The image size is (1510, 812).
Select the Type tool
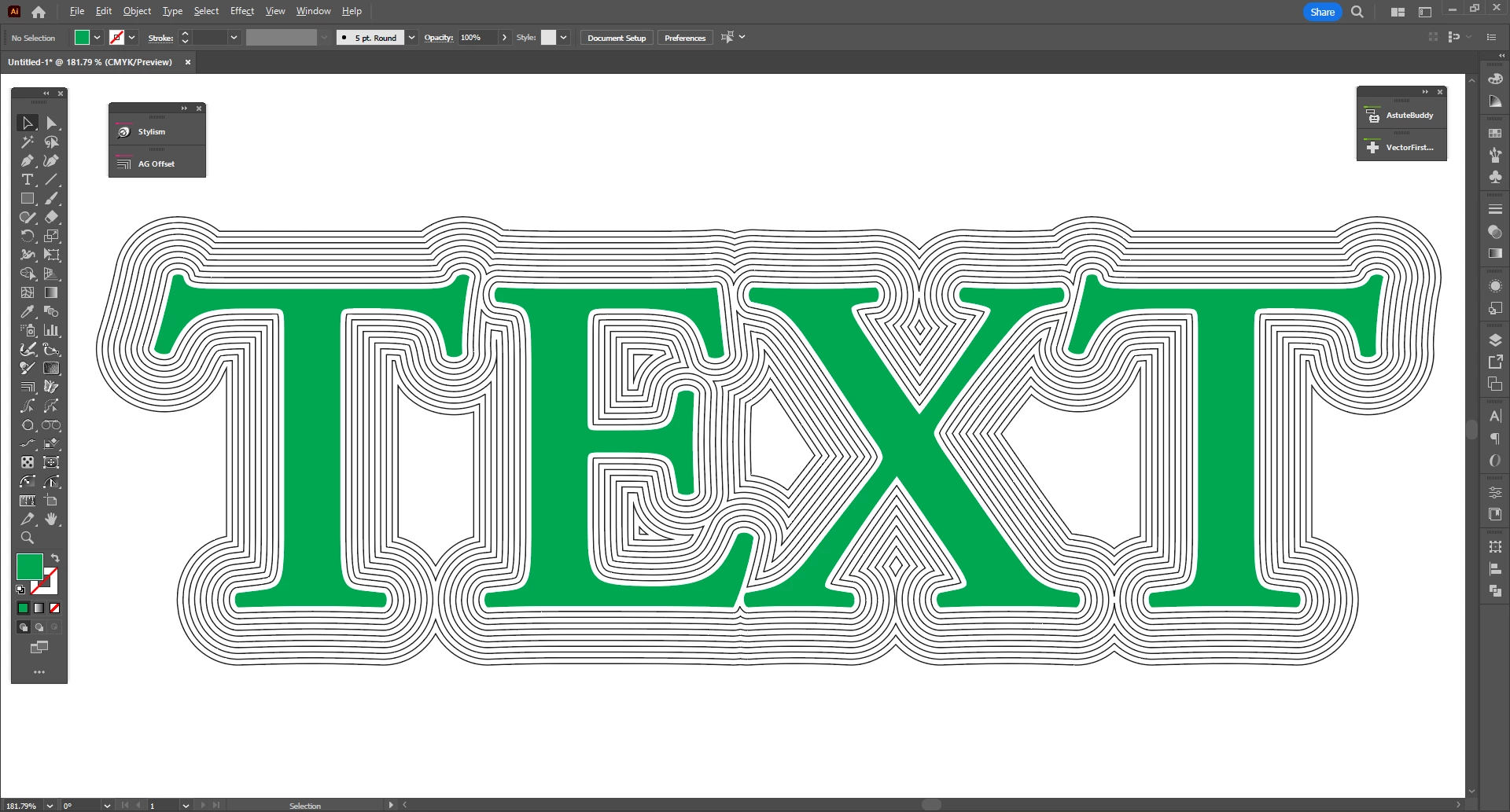(x=28, y=179)
